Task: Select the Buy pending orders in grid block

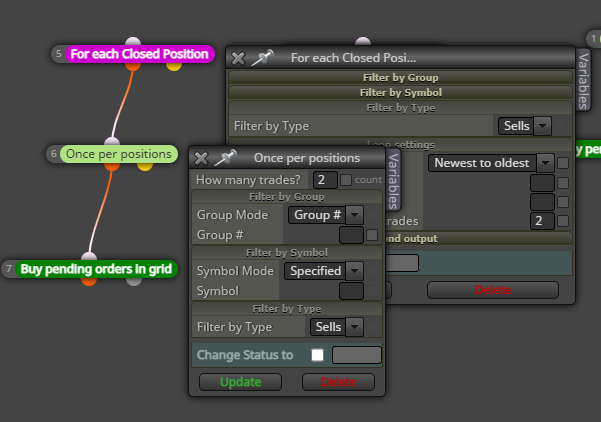Action: click(96, 269)
